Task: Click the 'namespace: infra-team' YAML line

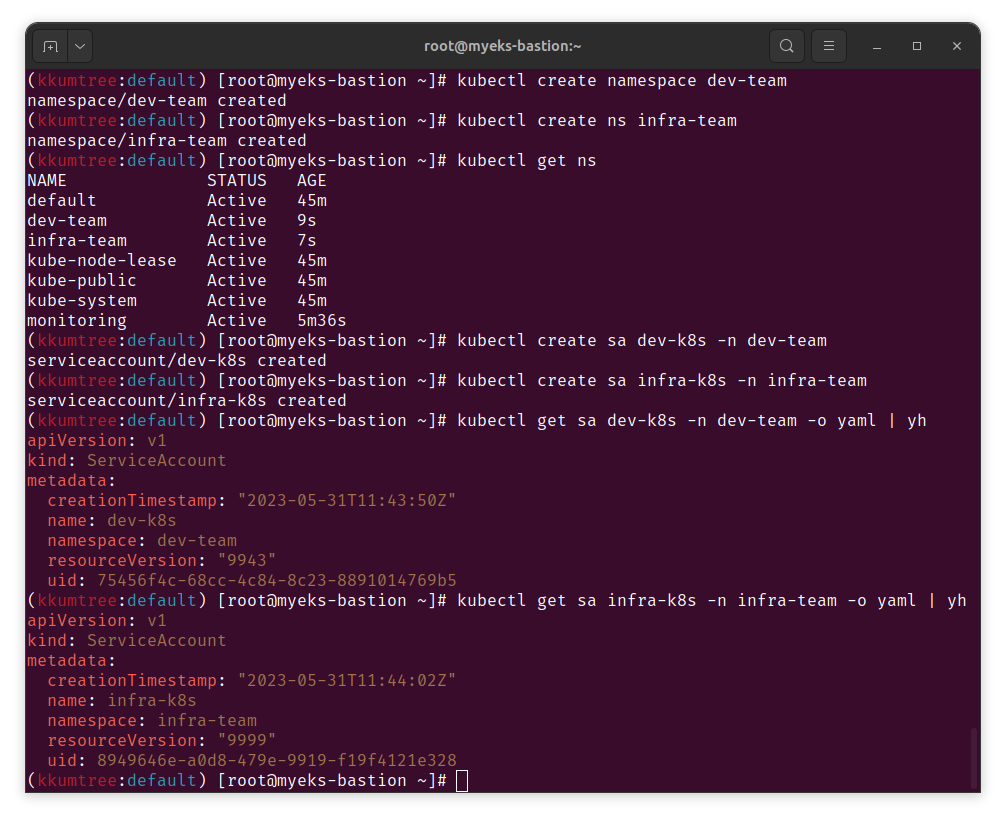Action: [152, 721]
